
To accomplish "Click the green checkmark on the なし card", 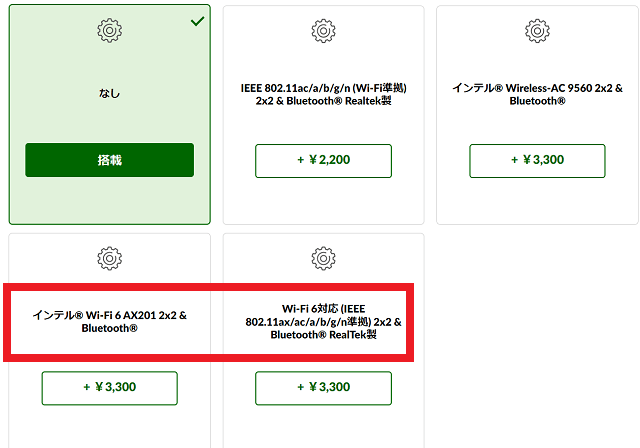I will tap(198, 21).
